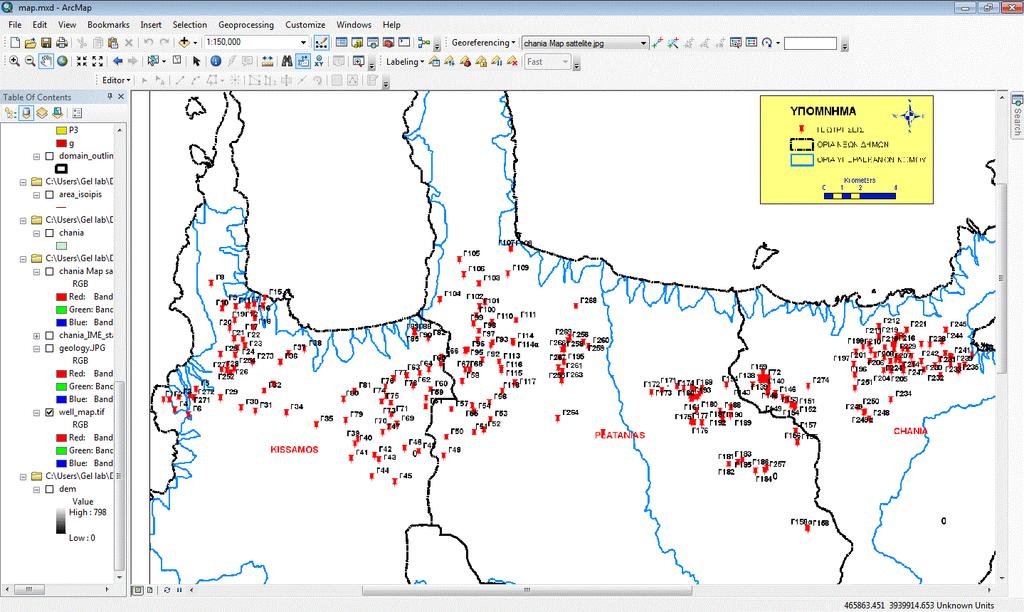
Task: Select the Zoom In tool
Action: [x=14, y=61]
